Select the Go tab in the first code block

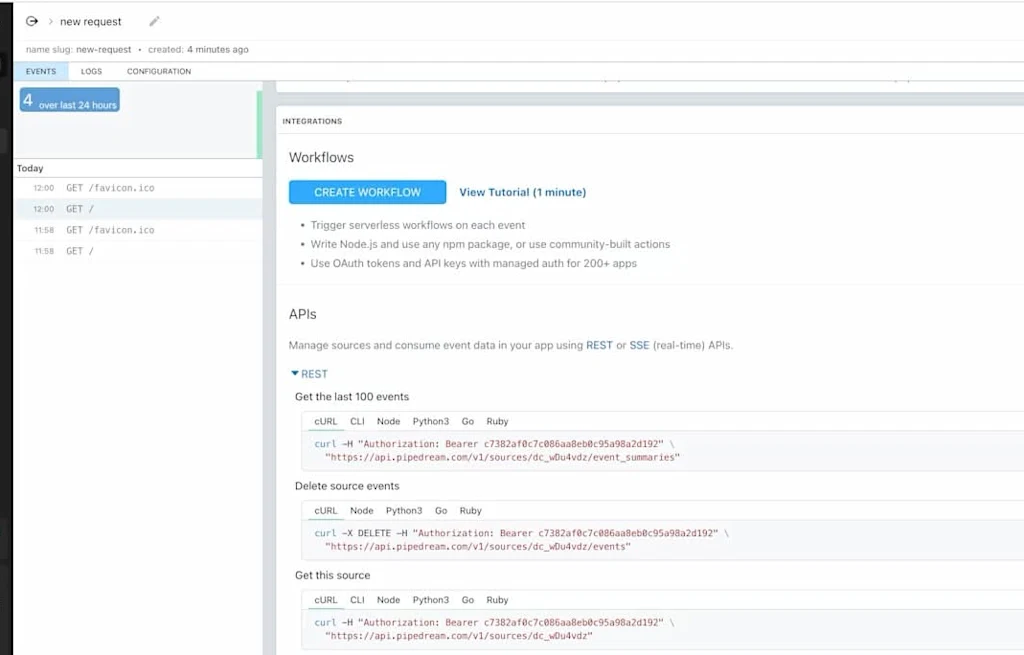pos(467,421)
